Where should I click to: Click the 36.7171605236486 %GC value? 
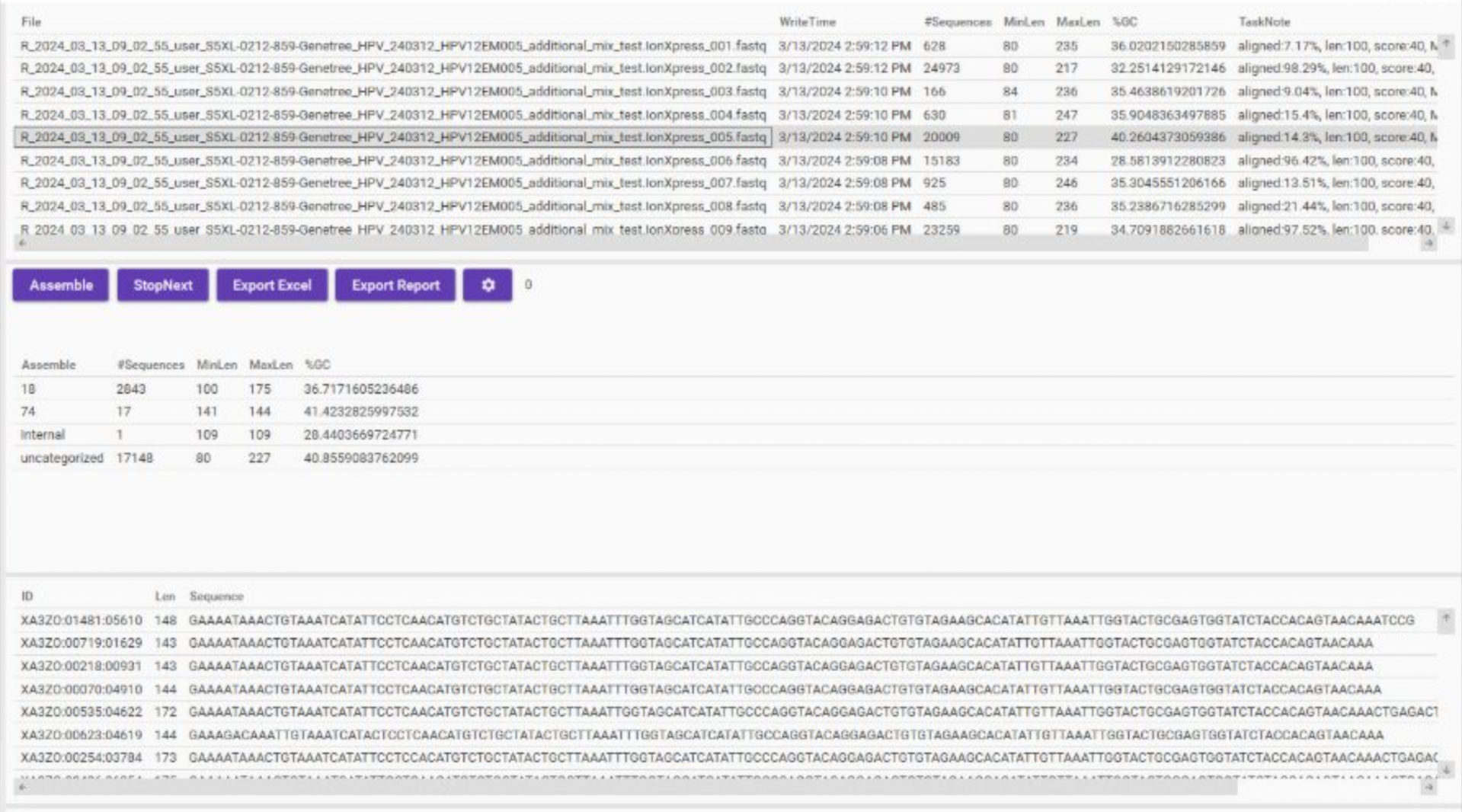pos(361,389)
